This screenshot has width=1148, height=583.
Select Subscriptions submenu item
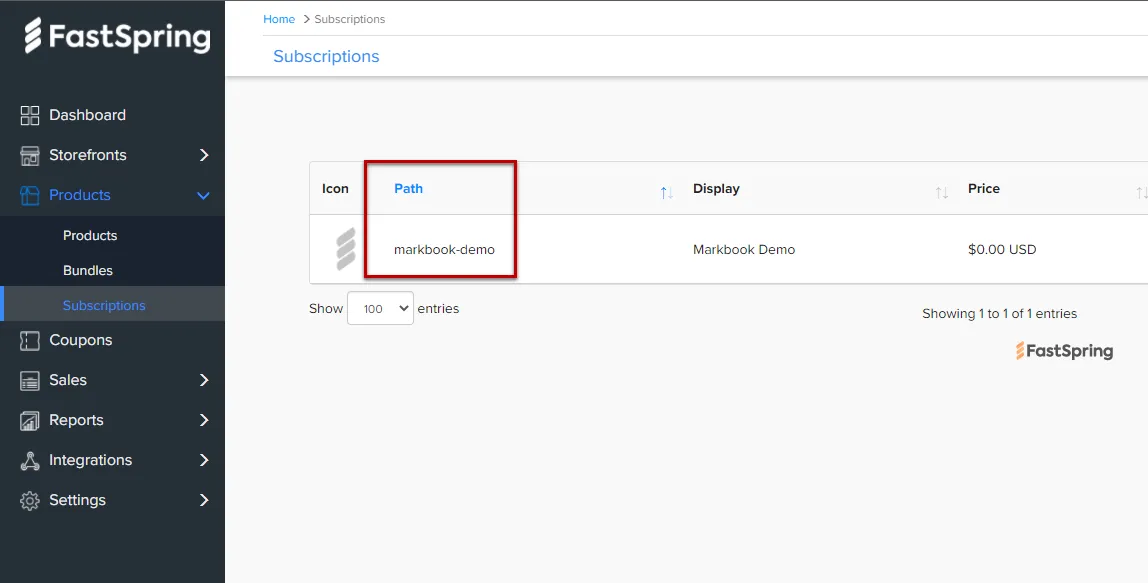coord(104,305)
